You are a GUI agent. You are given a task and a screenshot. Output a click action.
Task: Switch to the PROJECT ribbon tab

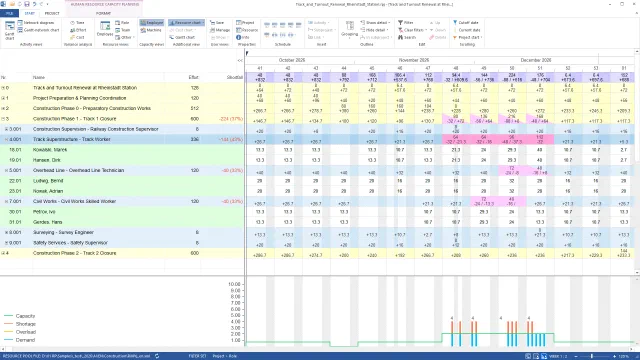coord(52,13)
